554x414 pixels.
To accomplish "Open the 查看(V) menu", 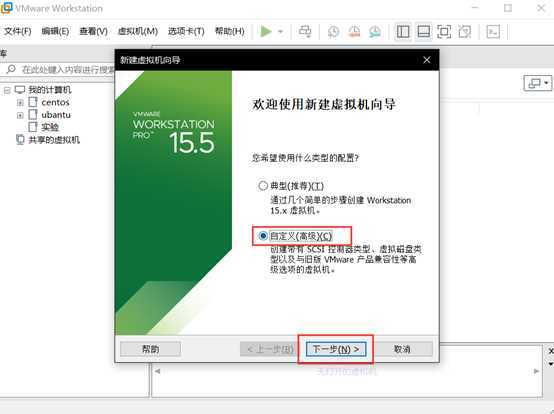I will point(93,31).
